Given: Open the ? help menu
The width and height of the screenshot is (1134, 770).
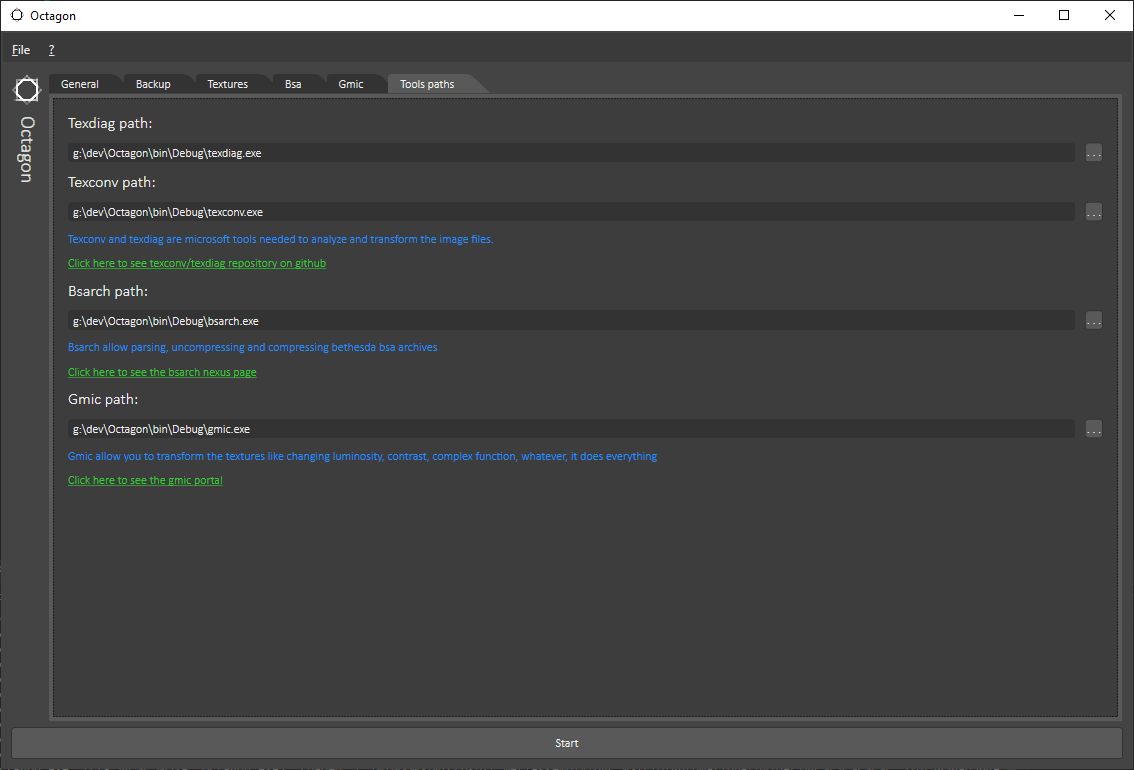Looking at the screenshot, I should tap(51, 50).
